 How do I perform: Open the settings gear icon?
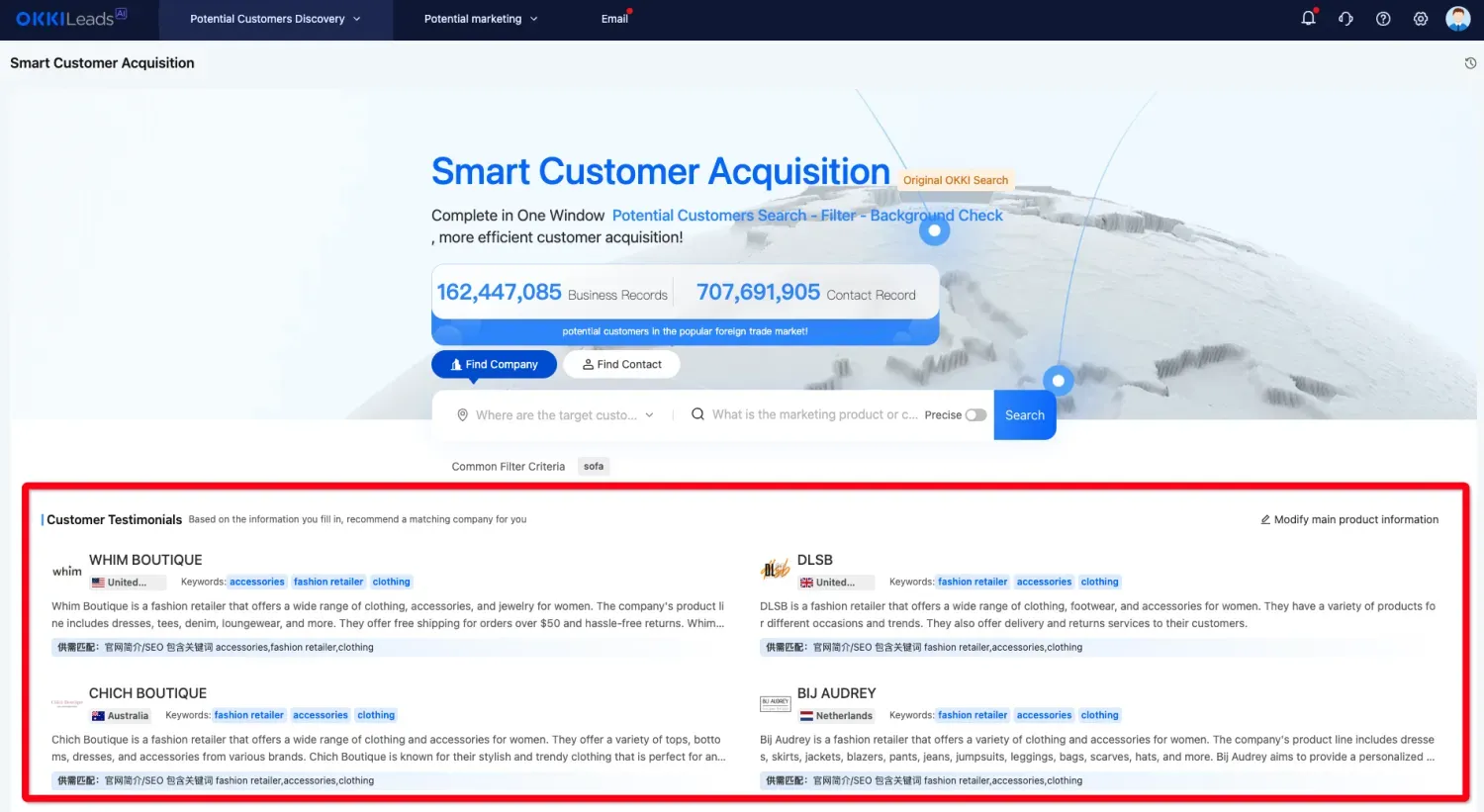coord(1421,19)
